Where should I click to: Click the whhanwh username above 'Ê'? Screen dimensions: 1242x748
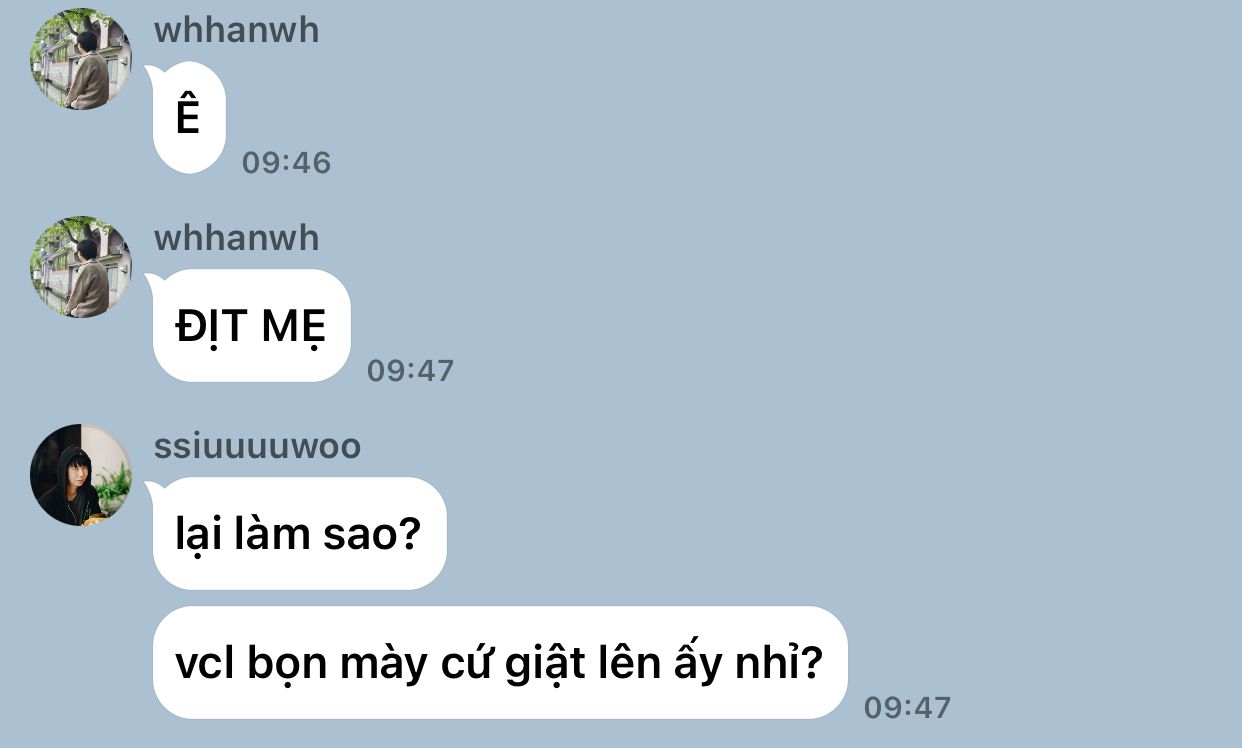[x=236, y=30]
